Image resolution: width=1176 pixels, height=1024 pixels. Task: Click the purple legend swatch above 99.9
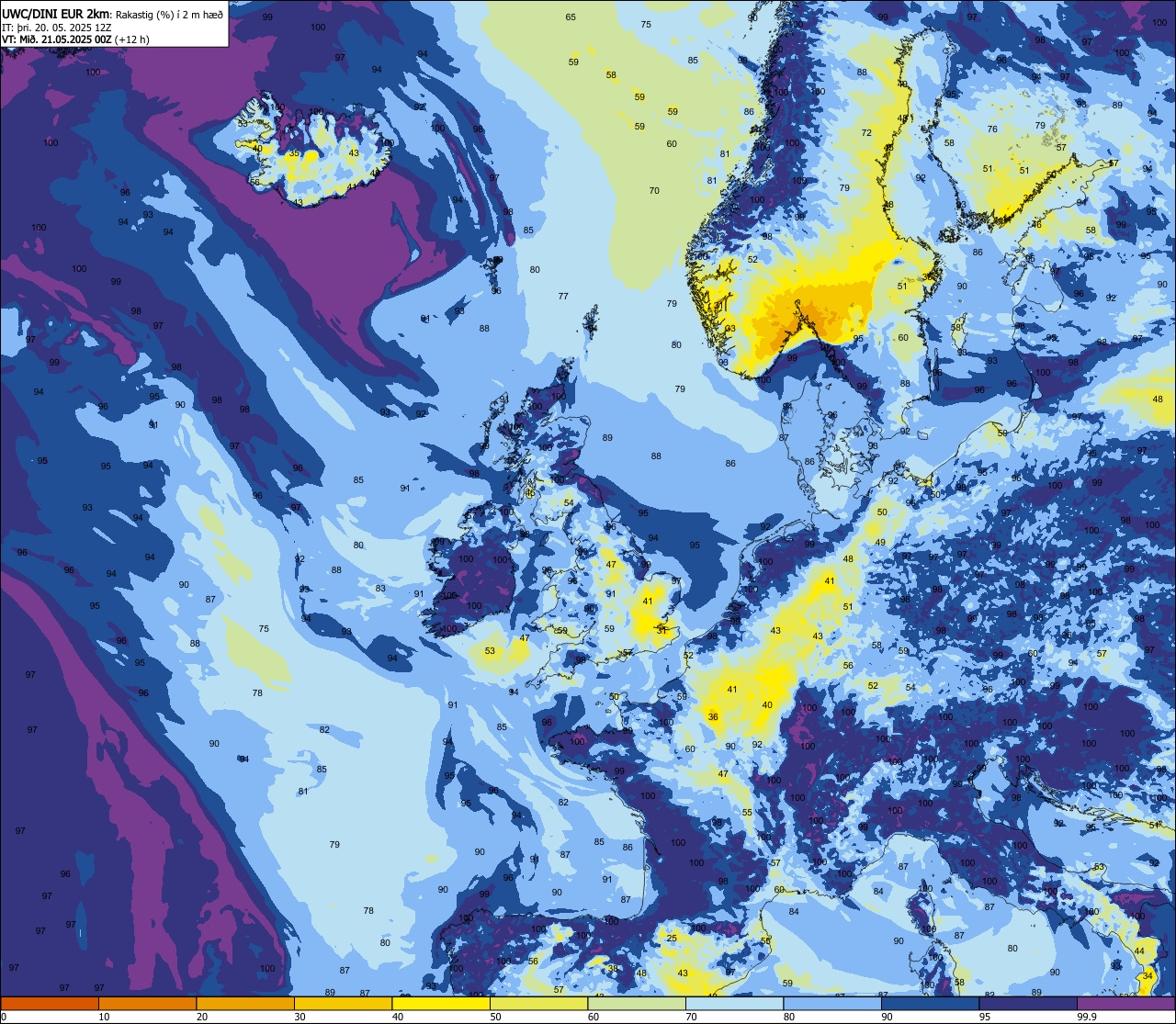pyautogui.click(x=1126, y=1003)
